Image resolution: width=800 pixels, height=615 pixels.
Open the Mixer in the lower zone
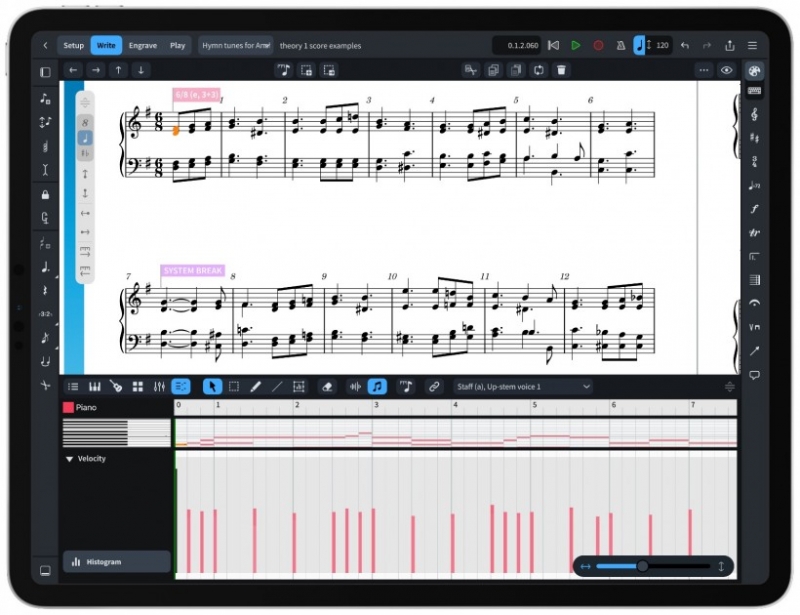159,387
